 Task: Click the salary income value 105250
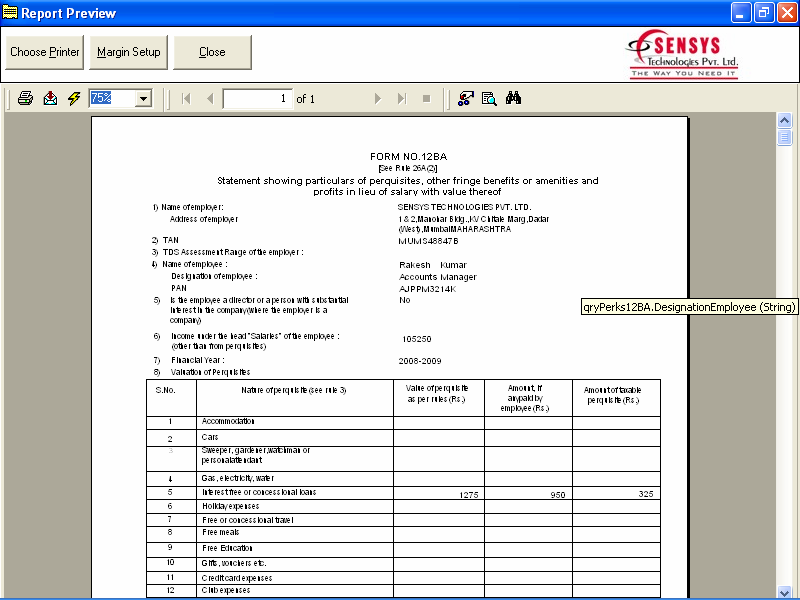click(417, 339)
